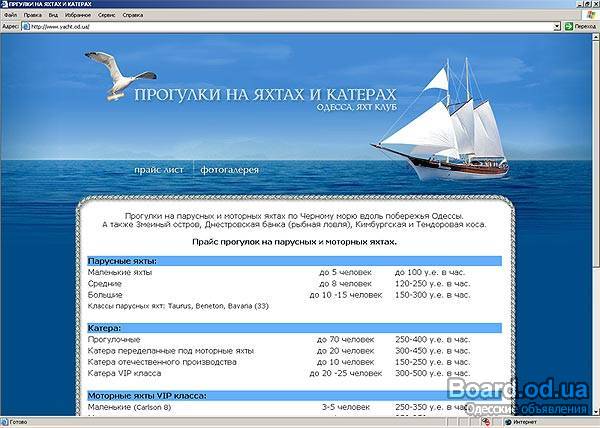The image size is (600, 428).
Task: Click the vertical scrollbar on the right edge
Action: click(594, 220)
